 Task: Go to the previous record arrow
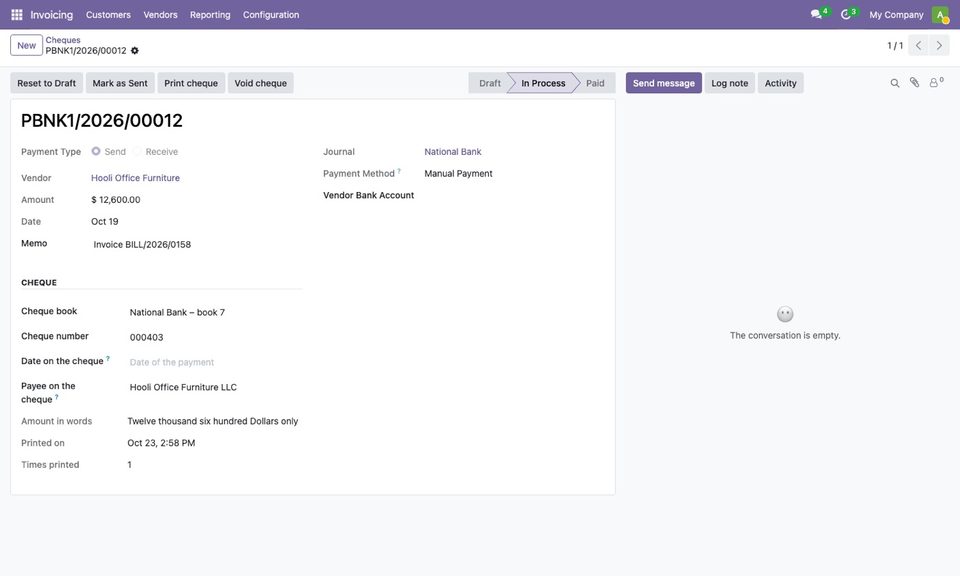point(918,45)
